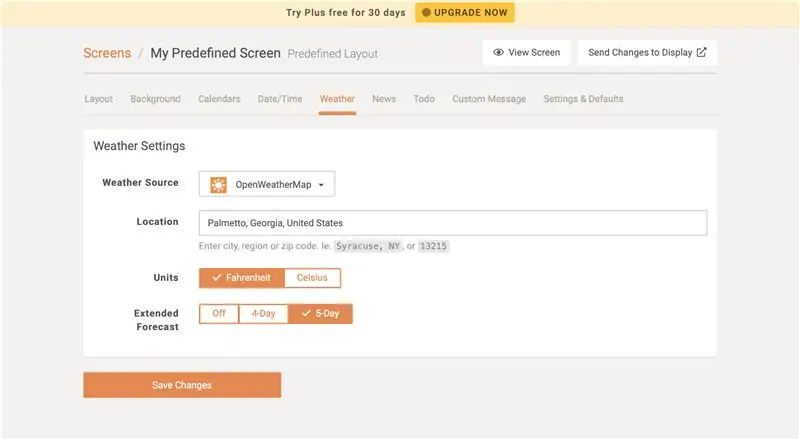Image resolution: width=800 pixels, height=439 pixels.
Task: Click the dropdown caret next to OpenWeatherMap
Action: pos(321,185)
